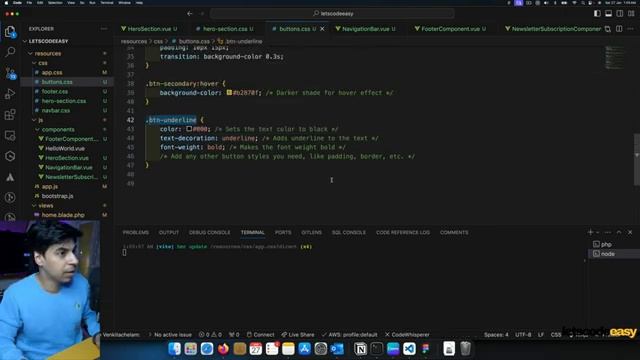
Task: Open the triangle-shaped extension icon in activity bar
Action: (10, 177)
